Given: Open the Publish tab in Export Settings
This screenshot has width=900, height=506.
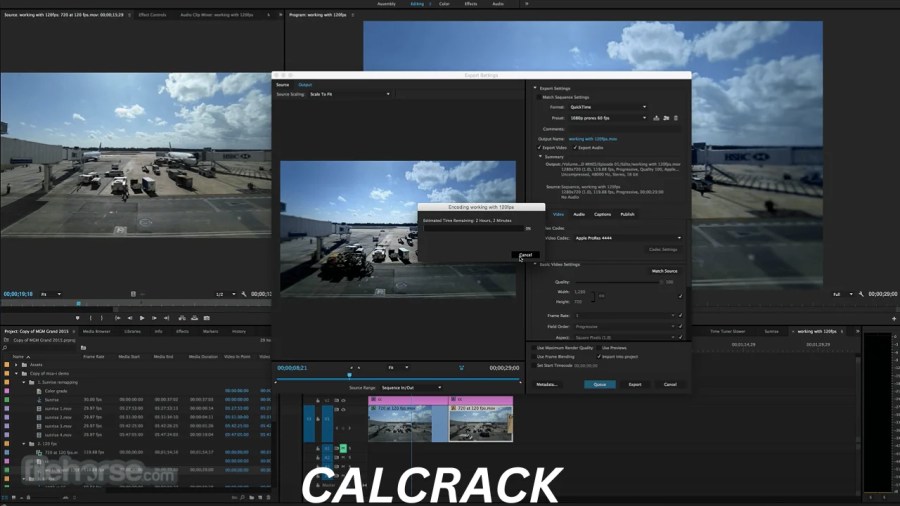Looking at the screenshot, I should [x=627, y=215].
